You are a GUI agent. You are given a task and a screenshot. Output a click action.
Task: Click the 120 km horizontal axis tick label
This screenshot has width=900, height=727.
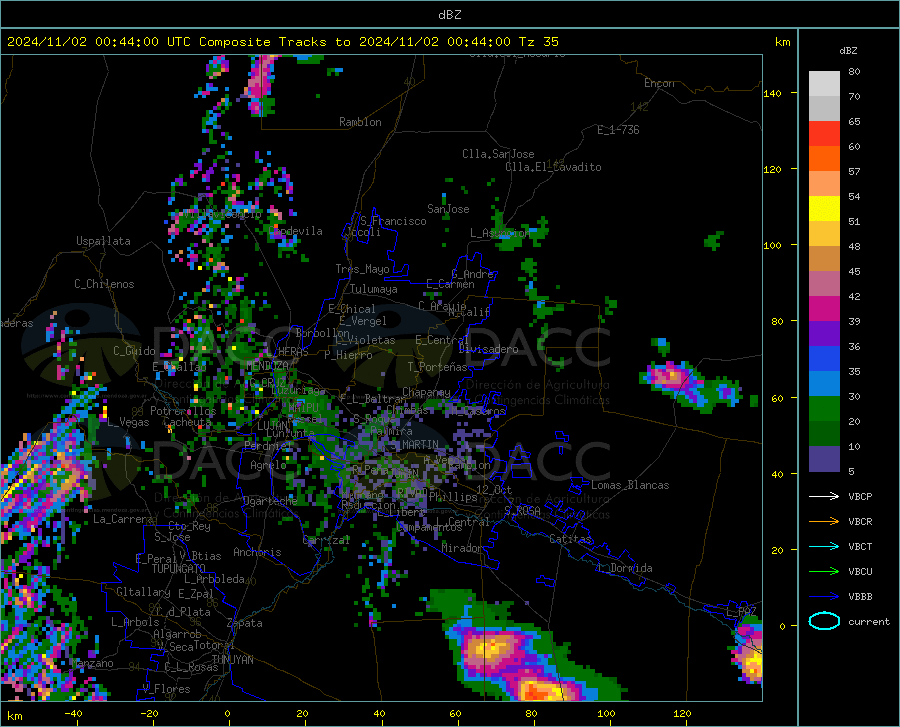pos(682,713)
